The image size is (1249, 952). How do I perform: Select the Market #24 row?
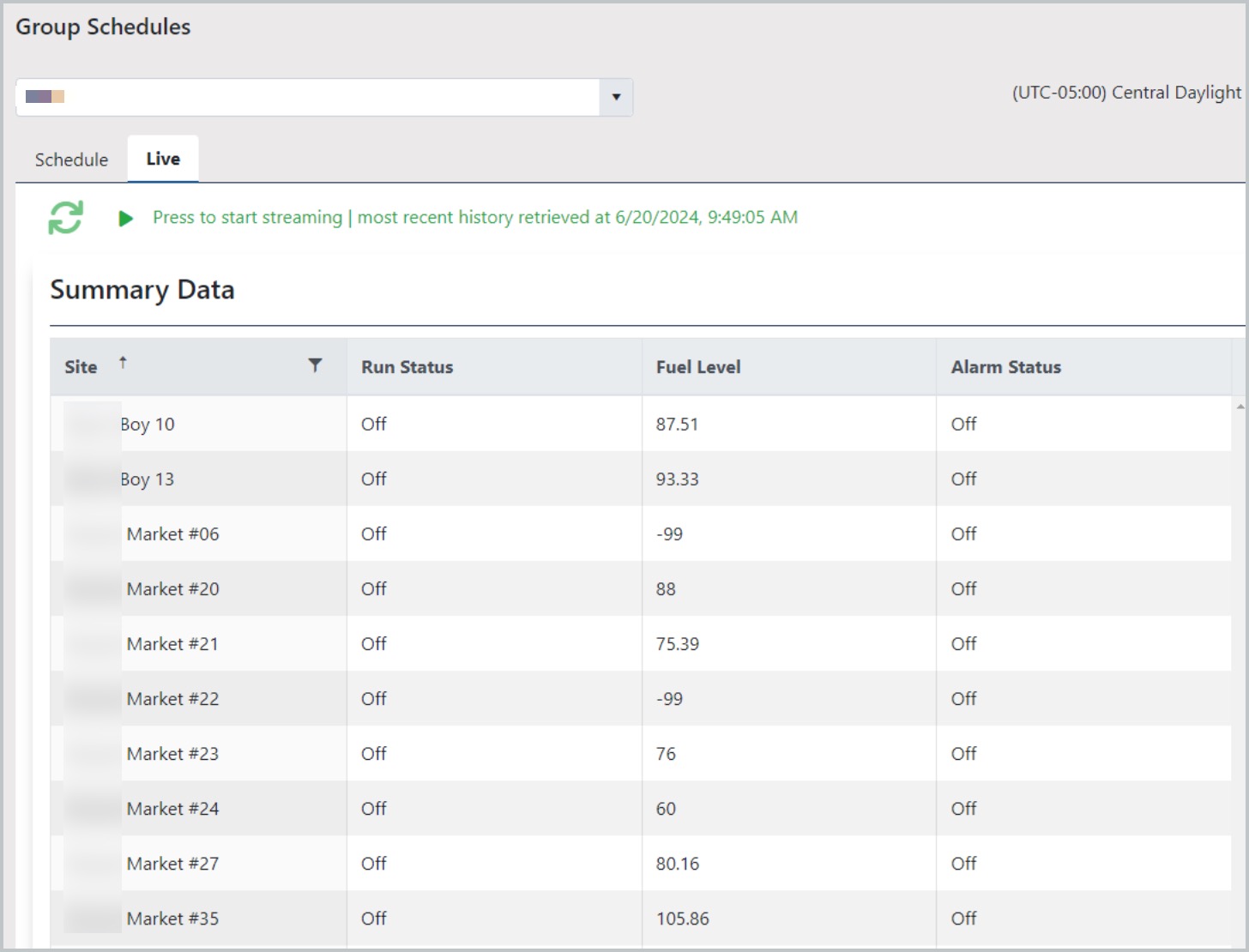tap(172, 809)
